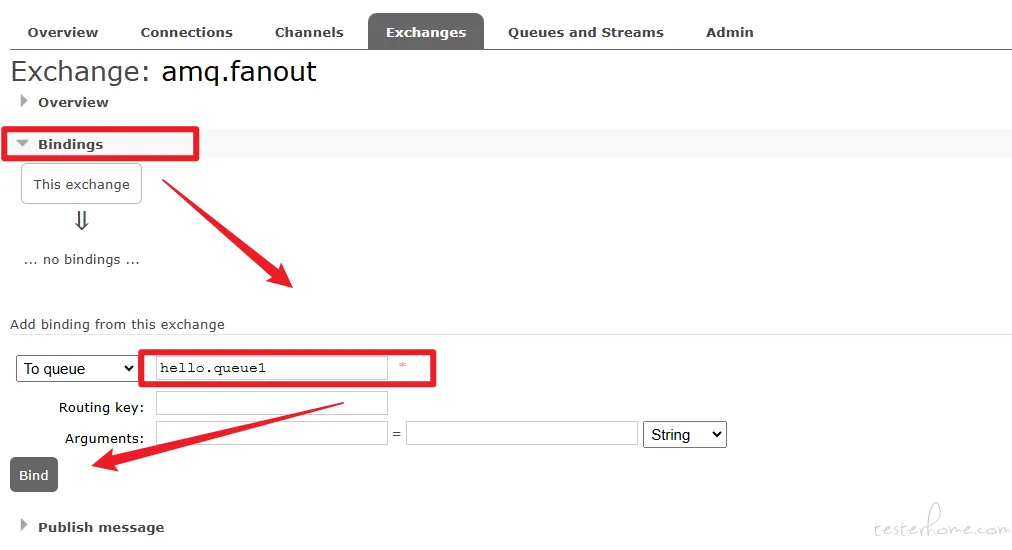
Task: Open the To queue destination dropdown
Action: pyautogui.click(x=77, y=369)
